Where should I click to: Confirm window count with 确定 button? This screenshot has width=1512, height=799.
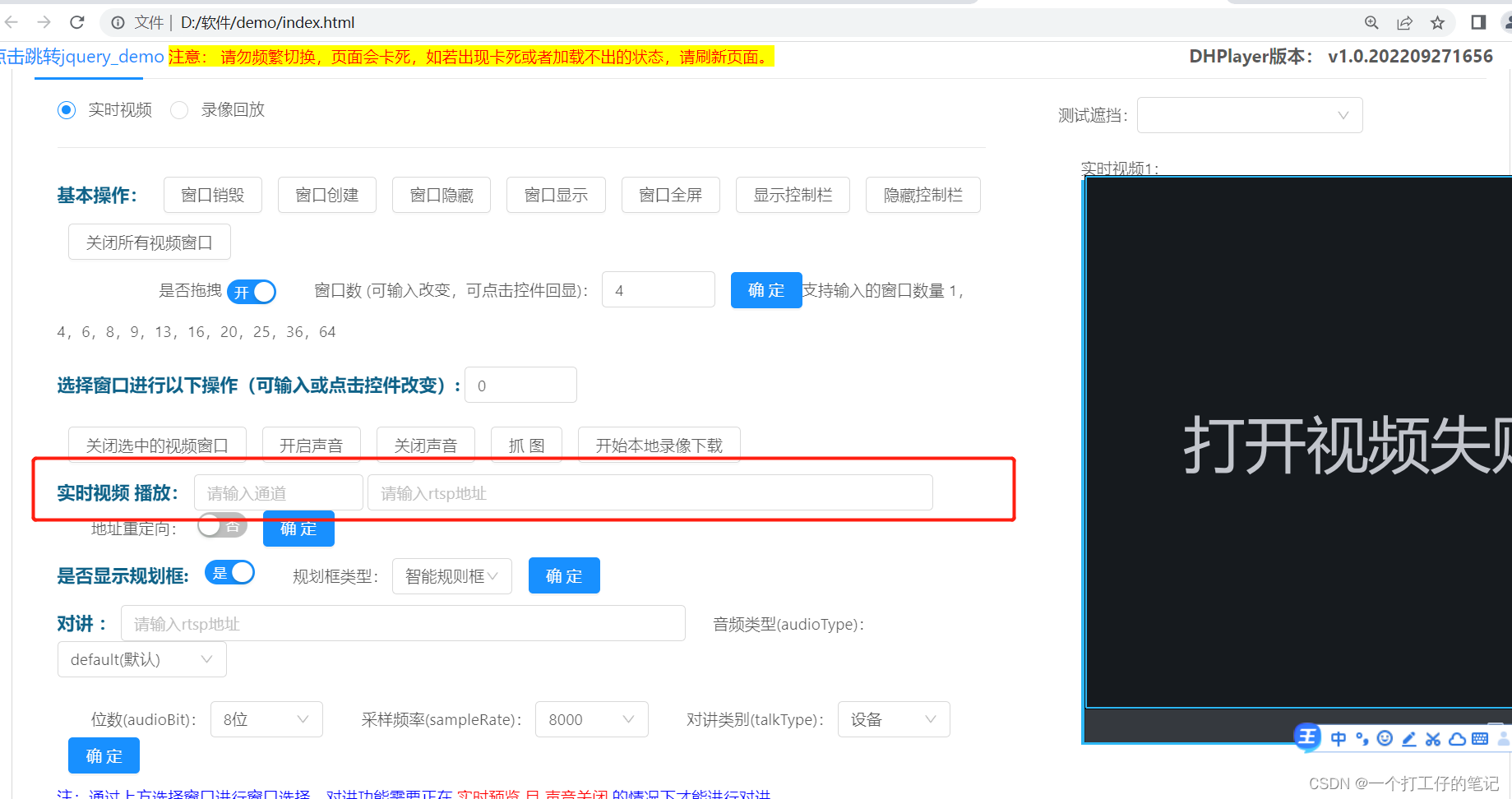[x=766, y=290]
